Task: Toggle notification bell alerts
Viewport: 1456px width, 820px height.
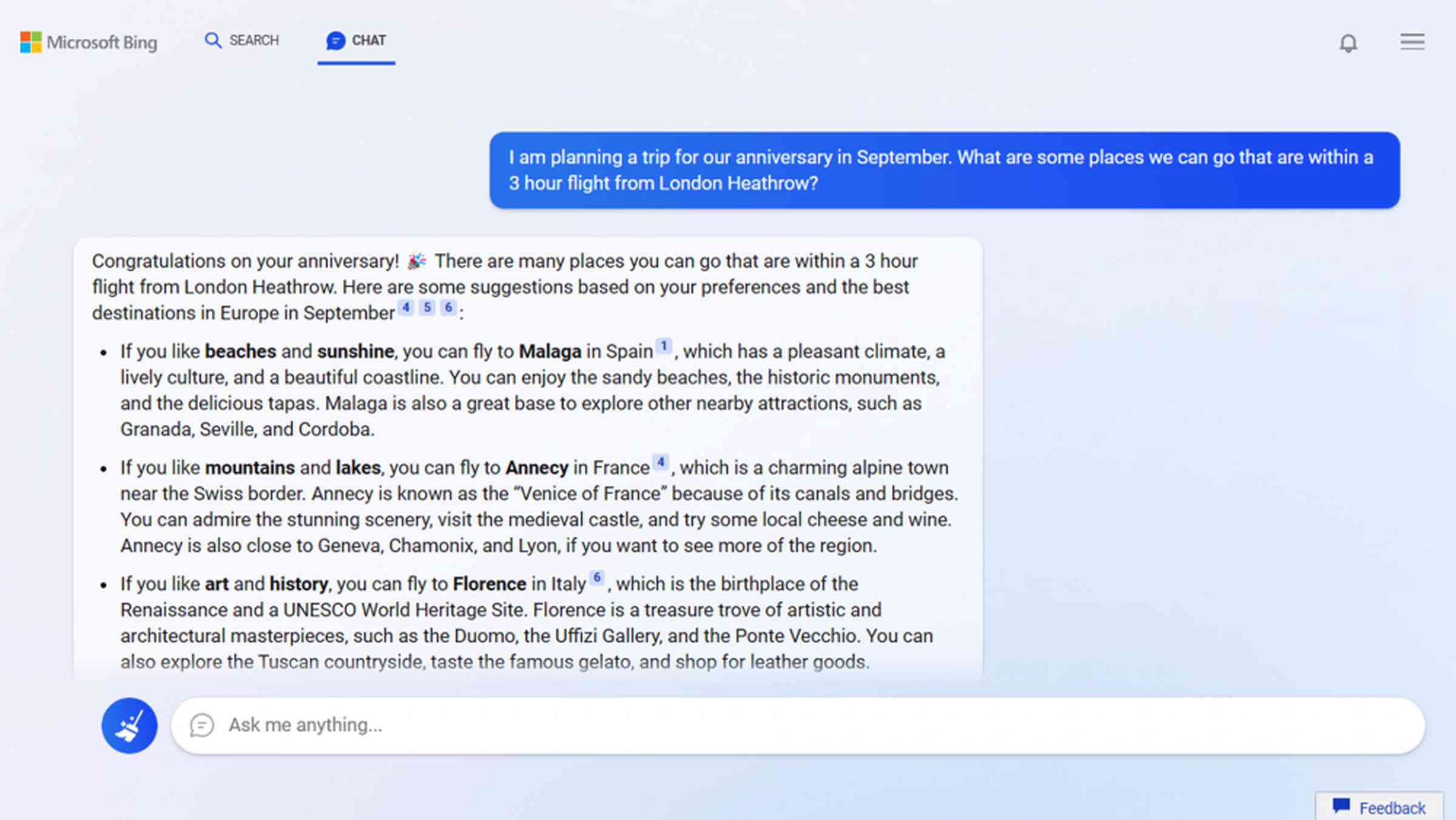Action: [1349, 42]
